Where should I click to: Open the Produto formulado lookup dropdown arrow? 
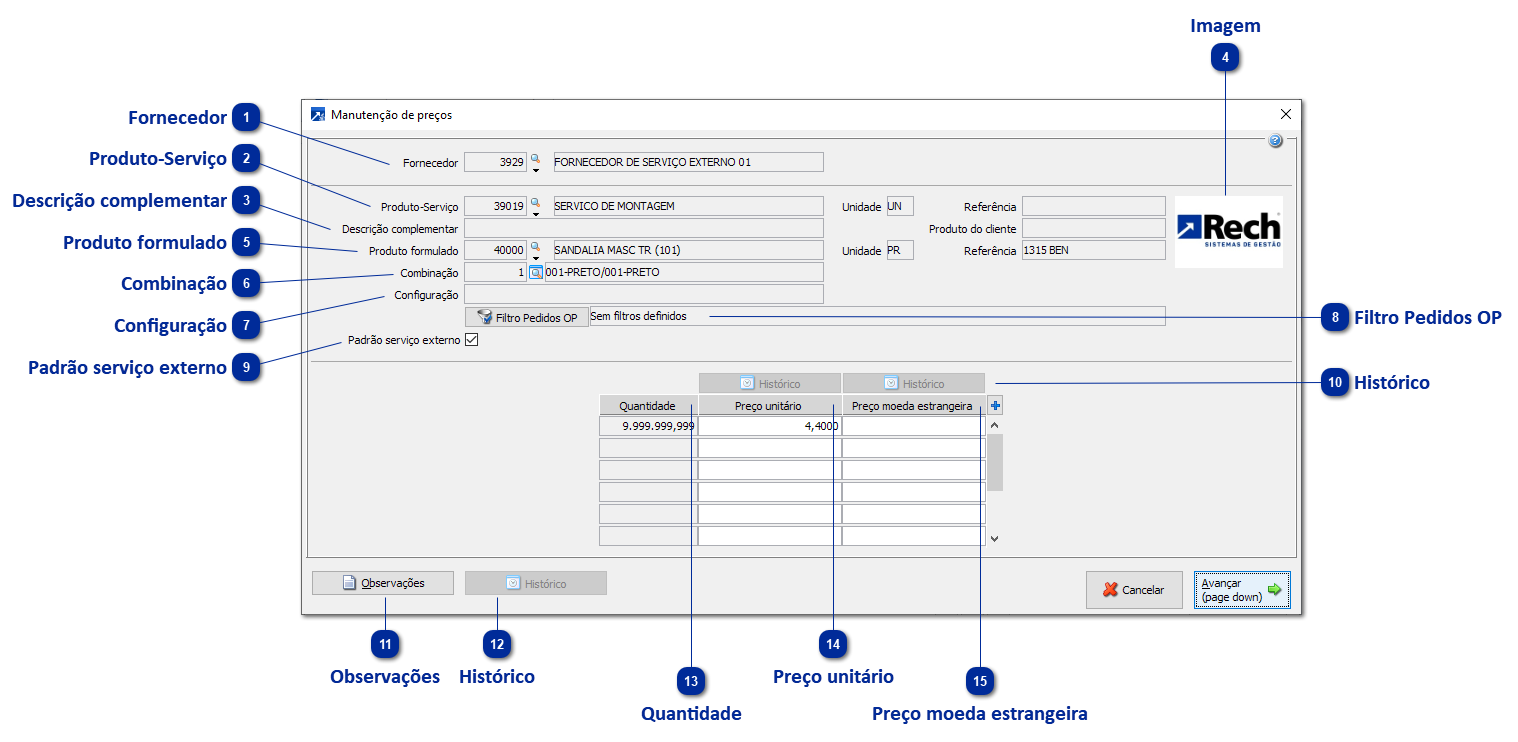(535, 258)
